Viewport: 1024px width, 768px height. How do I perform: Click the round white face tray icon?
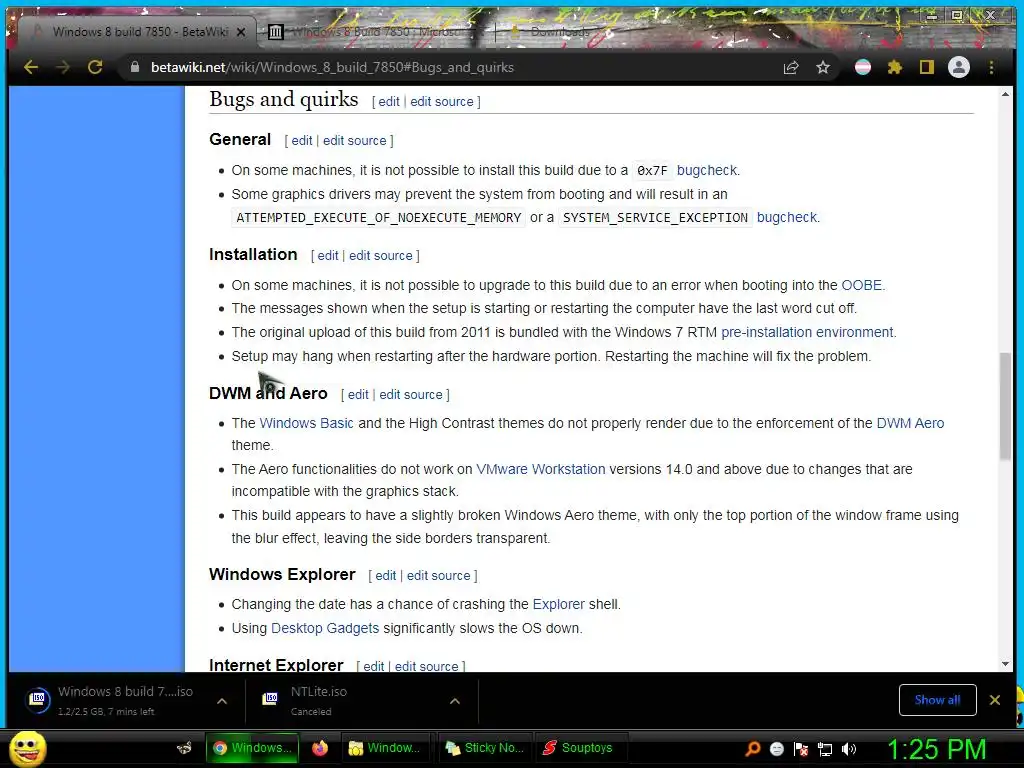pos(777,749)
